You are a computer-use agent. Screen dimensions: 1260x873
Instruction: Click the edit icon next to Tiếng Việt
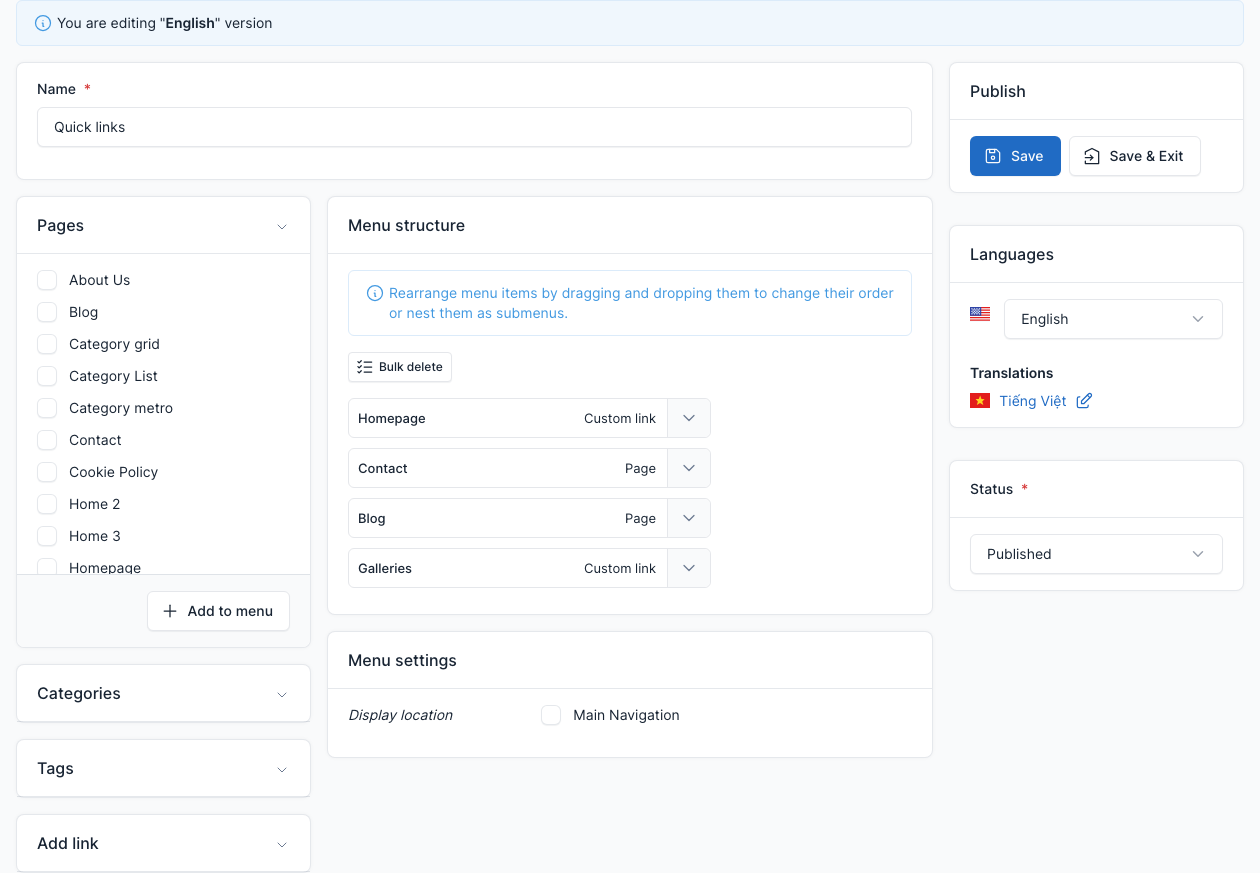[1084, 401]
